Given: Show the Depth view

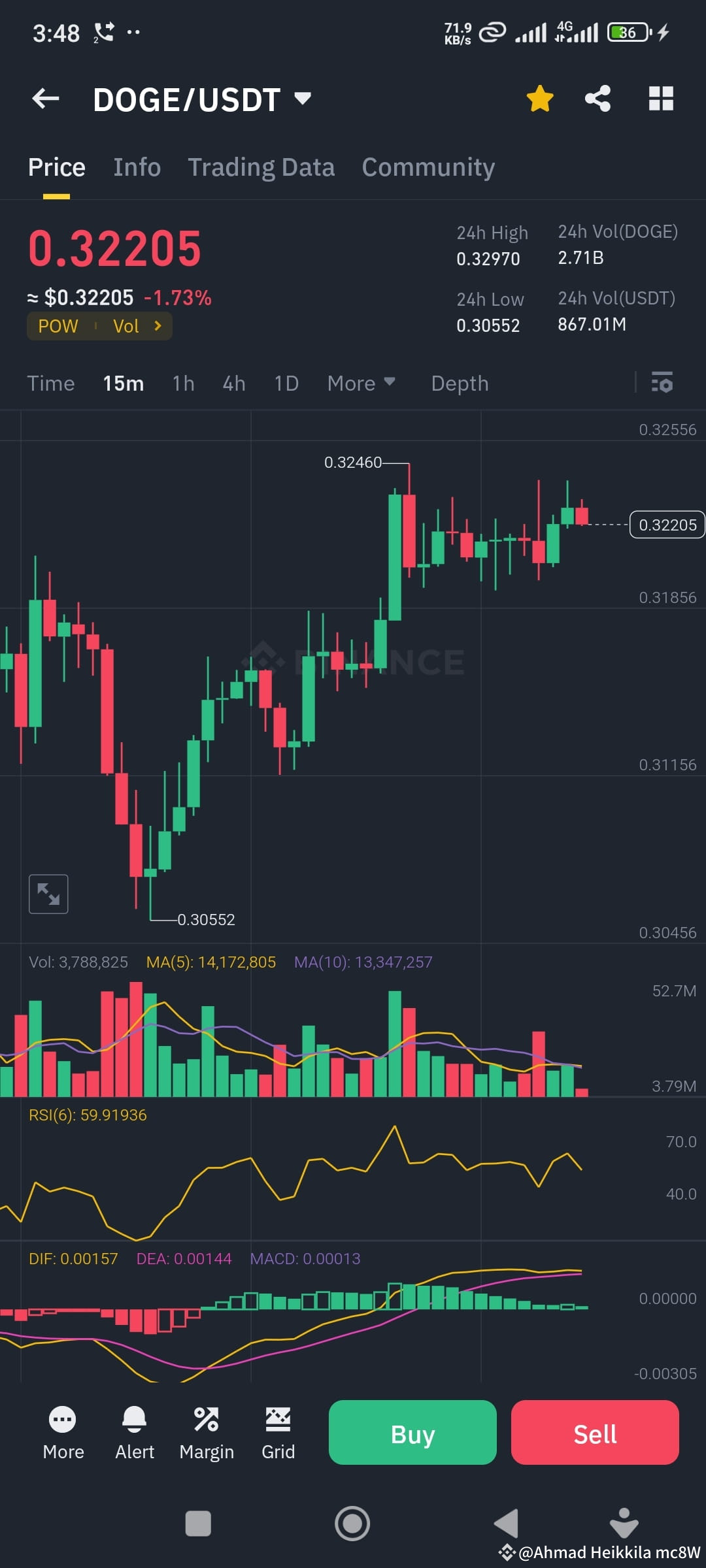Looking at the screenshot, I should point(460,384).
